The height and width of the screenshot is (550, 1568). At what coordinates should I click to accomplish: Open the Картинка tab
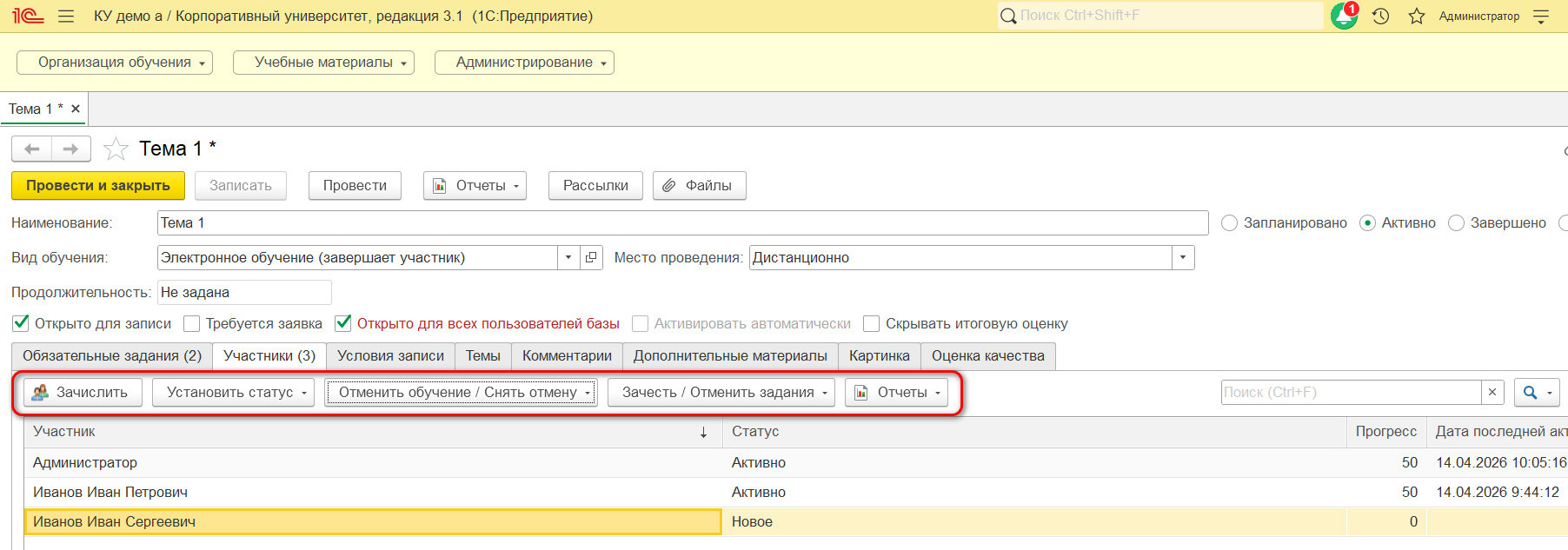point(880,356)
